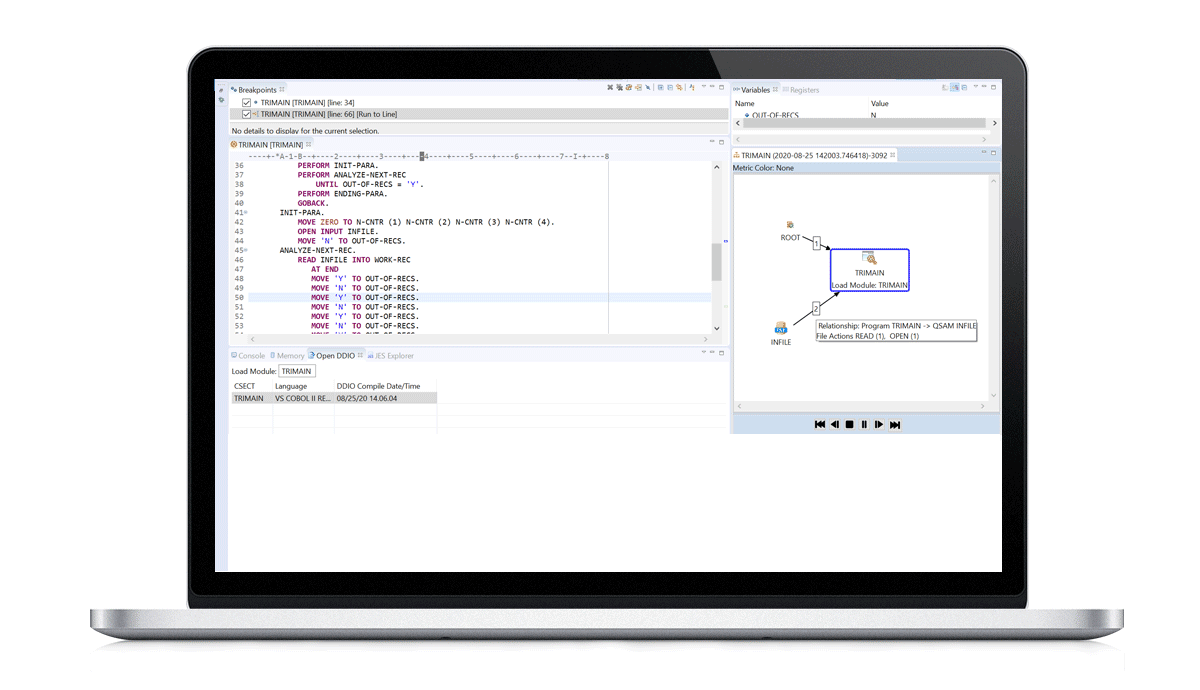Click the Remove Selected Breakpoints icon
The height and width of the screenshot is (690, 1200).
point(610,88)
